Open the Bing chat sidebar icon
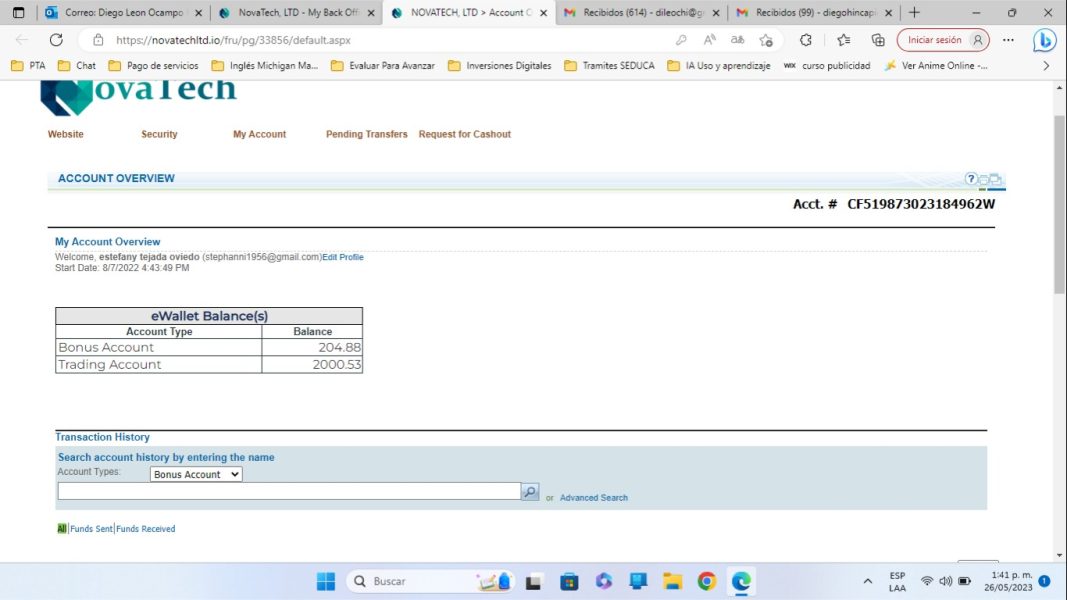Image resolution: width=1067 pixels, height=600 pixels. coord(1044,40)
